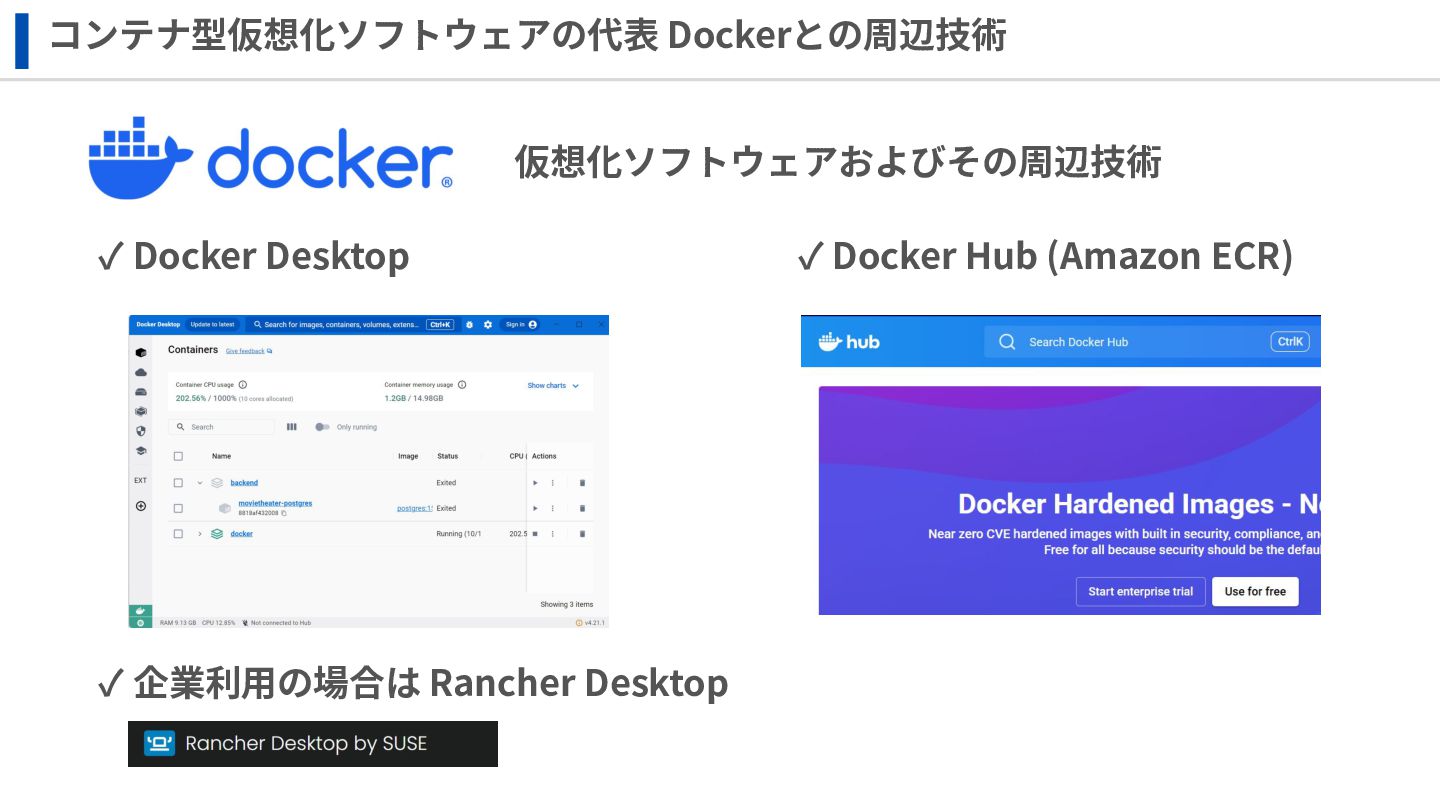Click the Docker Hub search magnifier icon
Viewport: 1440px width, 810px height.
click(1006, 342)
